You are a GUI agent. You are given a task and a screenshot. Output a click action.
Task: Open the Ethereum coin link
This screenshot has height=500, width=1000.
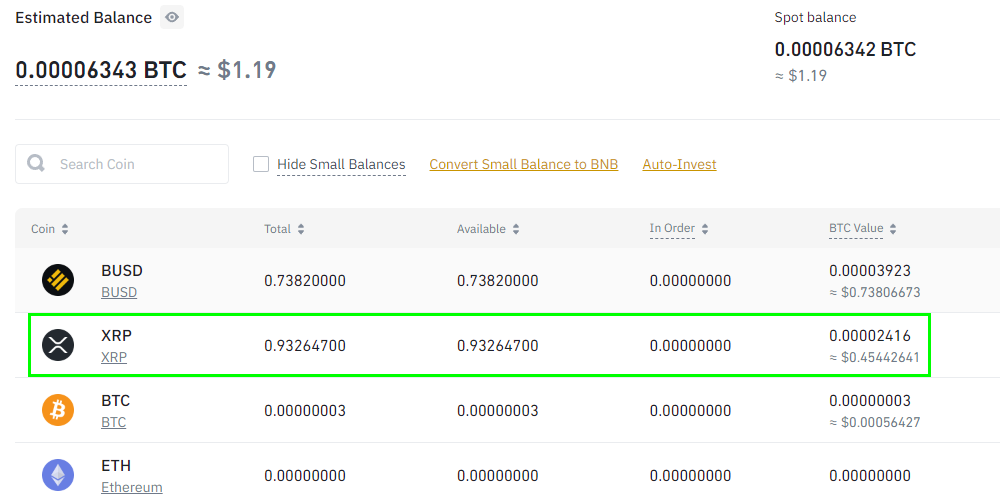(x=132, y=488)
